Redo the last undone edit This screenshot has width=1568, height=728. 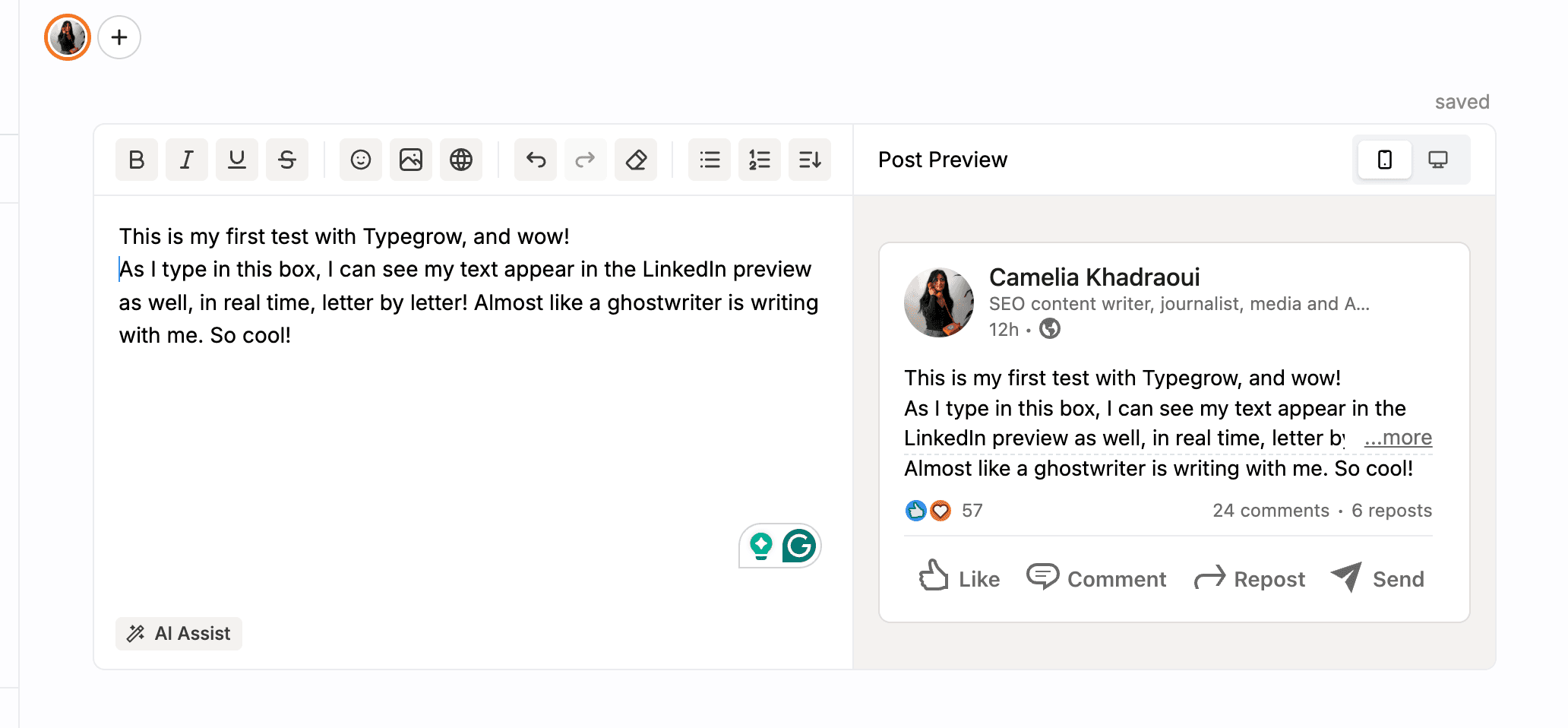[x=586, y=160]
